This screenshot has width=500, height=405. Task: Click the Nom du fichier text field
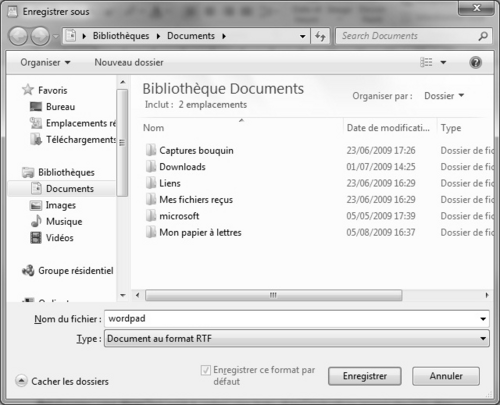coord(297,319)
